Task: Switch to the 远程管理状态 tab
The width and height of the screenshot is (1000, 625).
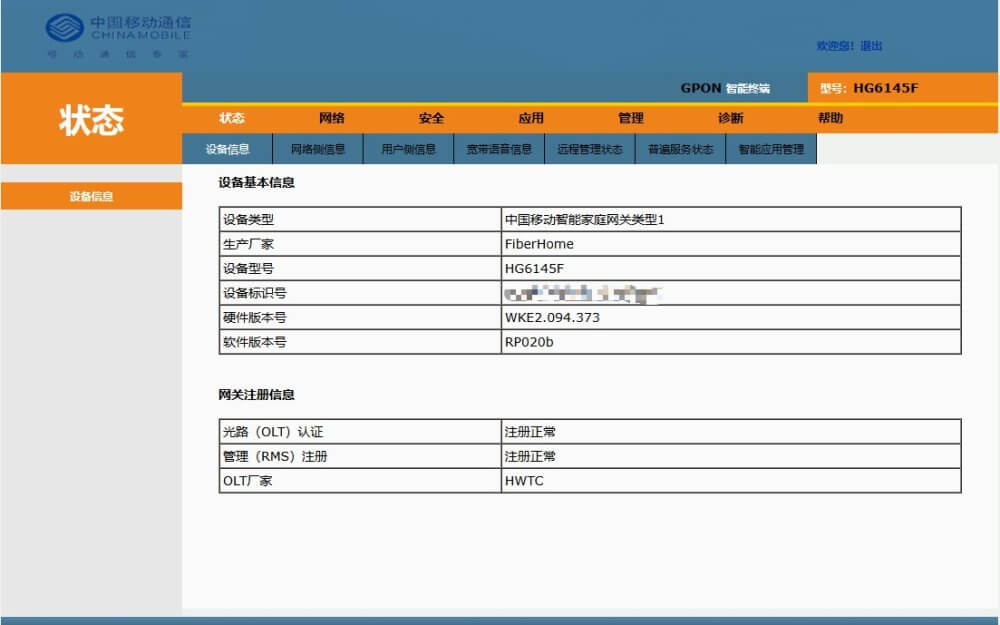Action: (589, 149)
